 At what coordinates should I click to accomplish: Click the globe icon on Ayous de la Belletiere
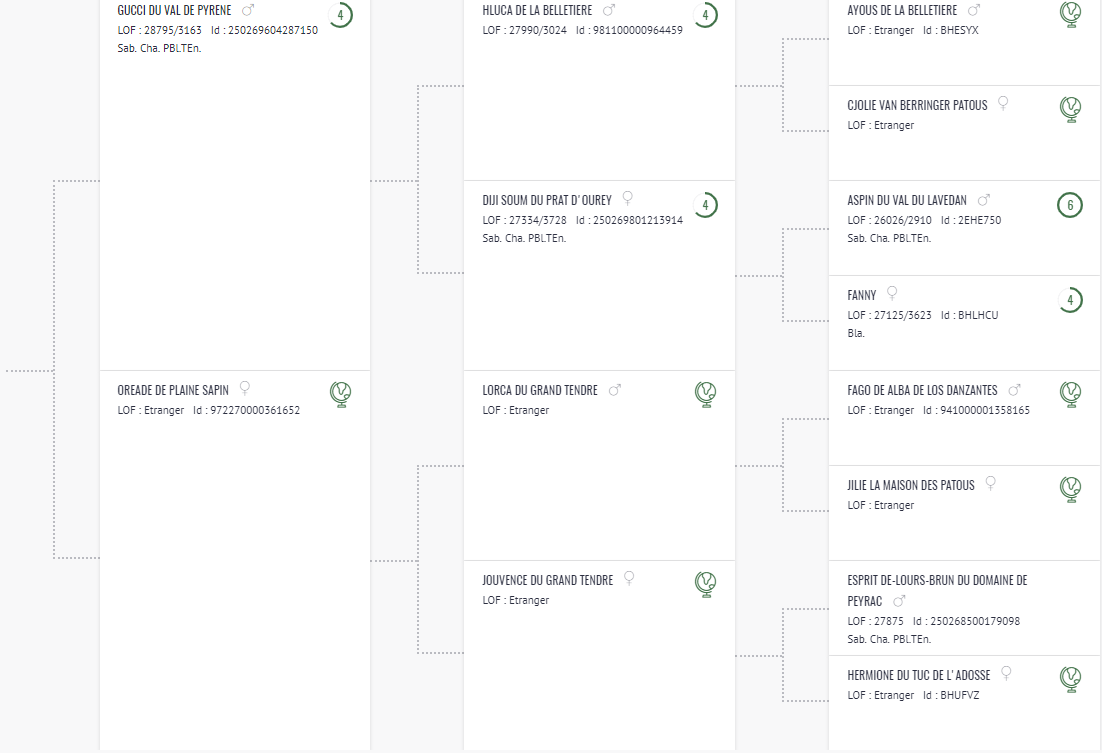click(x=1070, y=14)
